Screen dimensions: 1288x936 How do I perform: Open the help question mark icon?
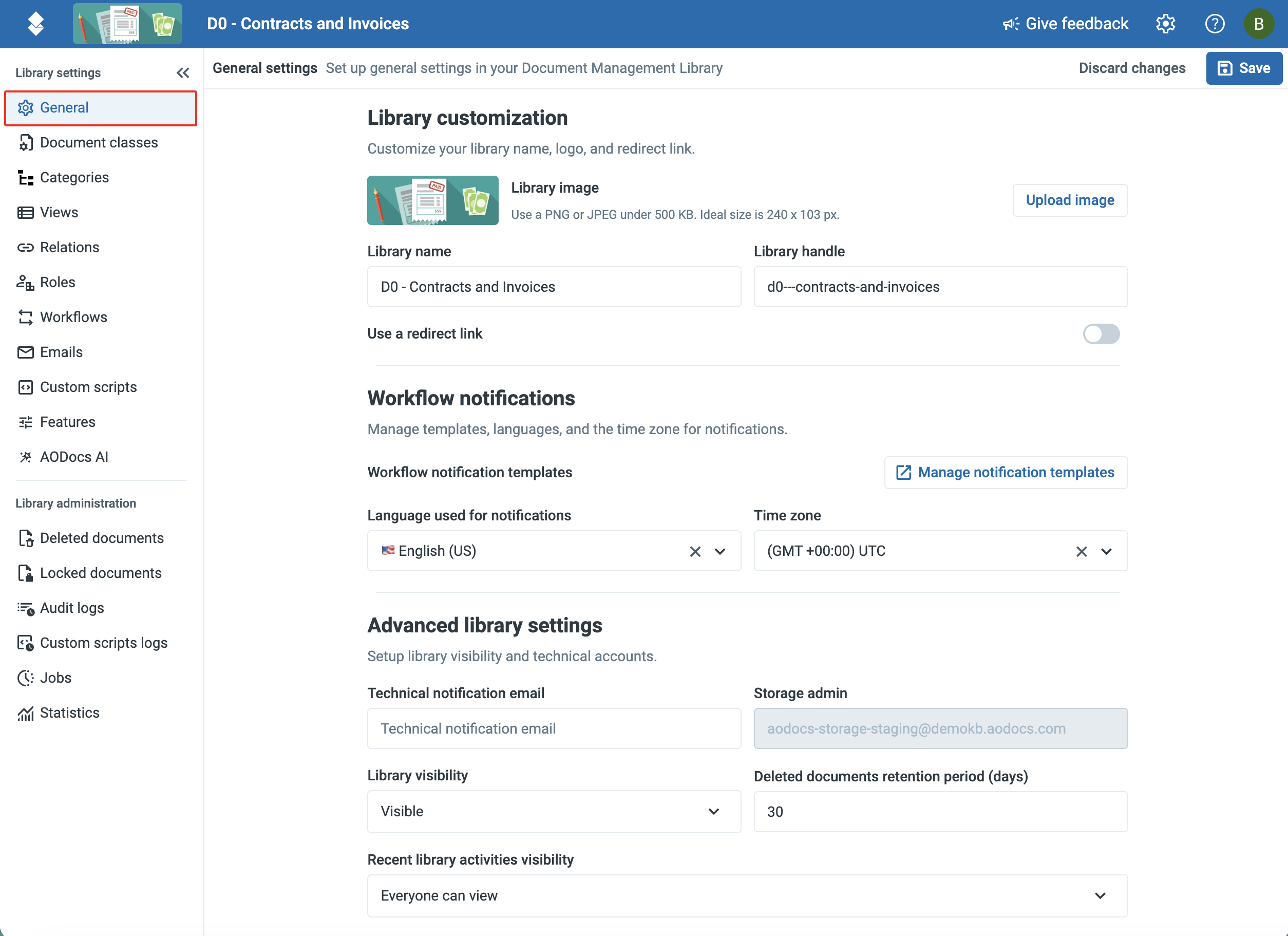coord(1214,24)
